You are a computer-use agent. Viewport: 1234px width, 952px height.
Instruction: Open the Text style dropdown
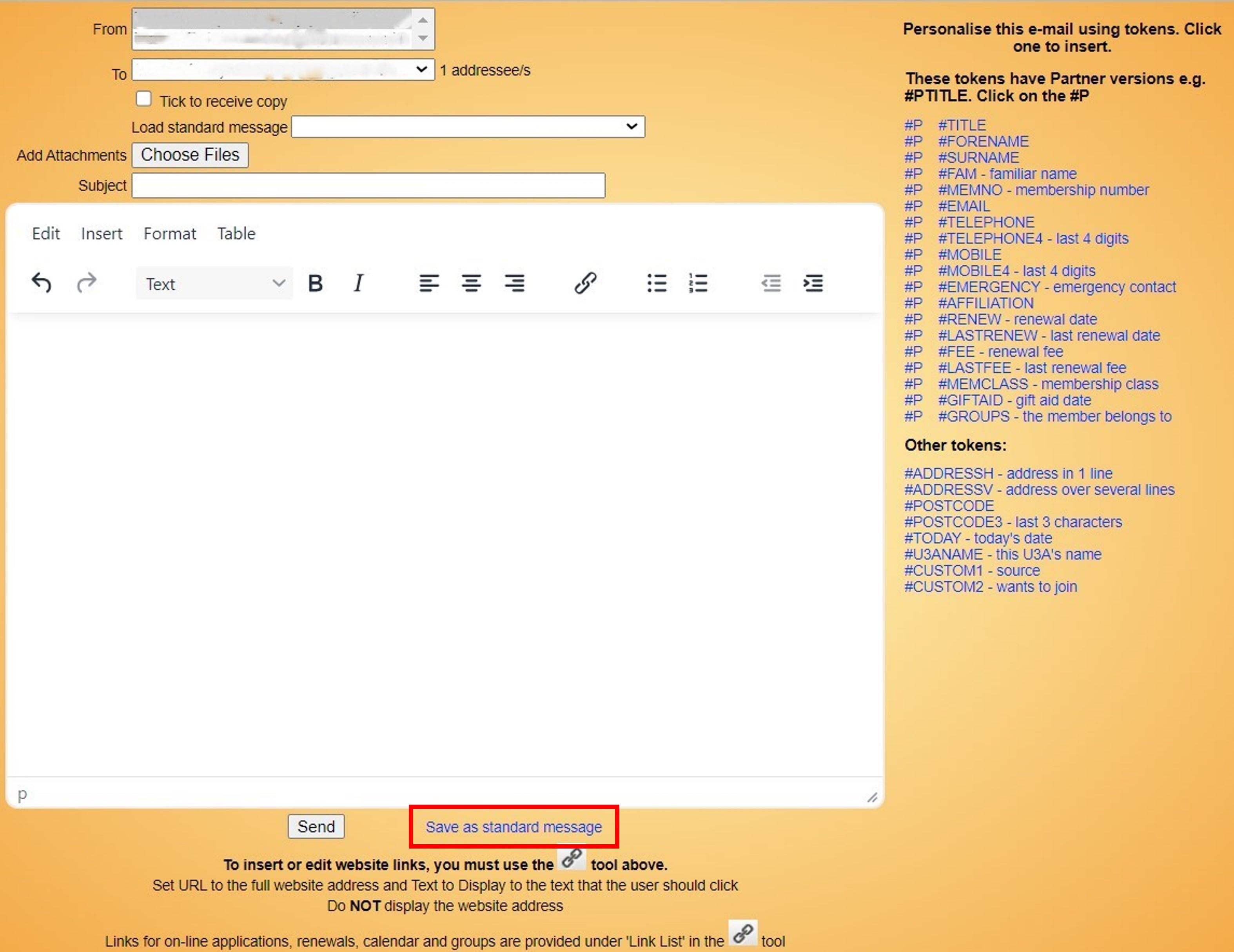coord(214,284)
